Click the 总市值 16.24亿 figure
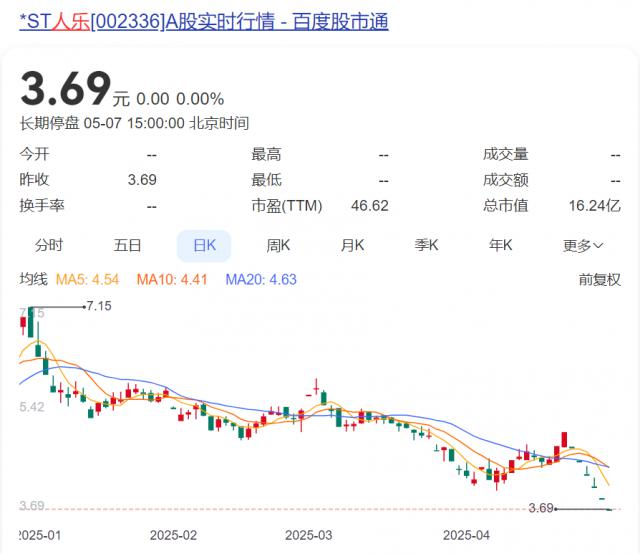640x554 pixels. (595, 206)
